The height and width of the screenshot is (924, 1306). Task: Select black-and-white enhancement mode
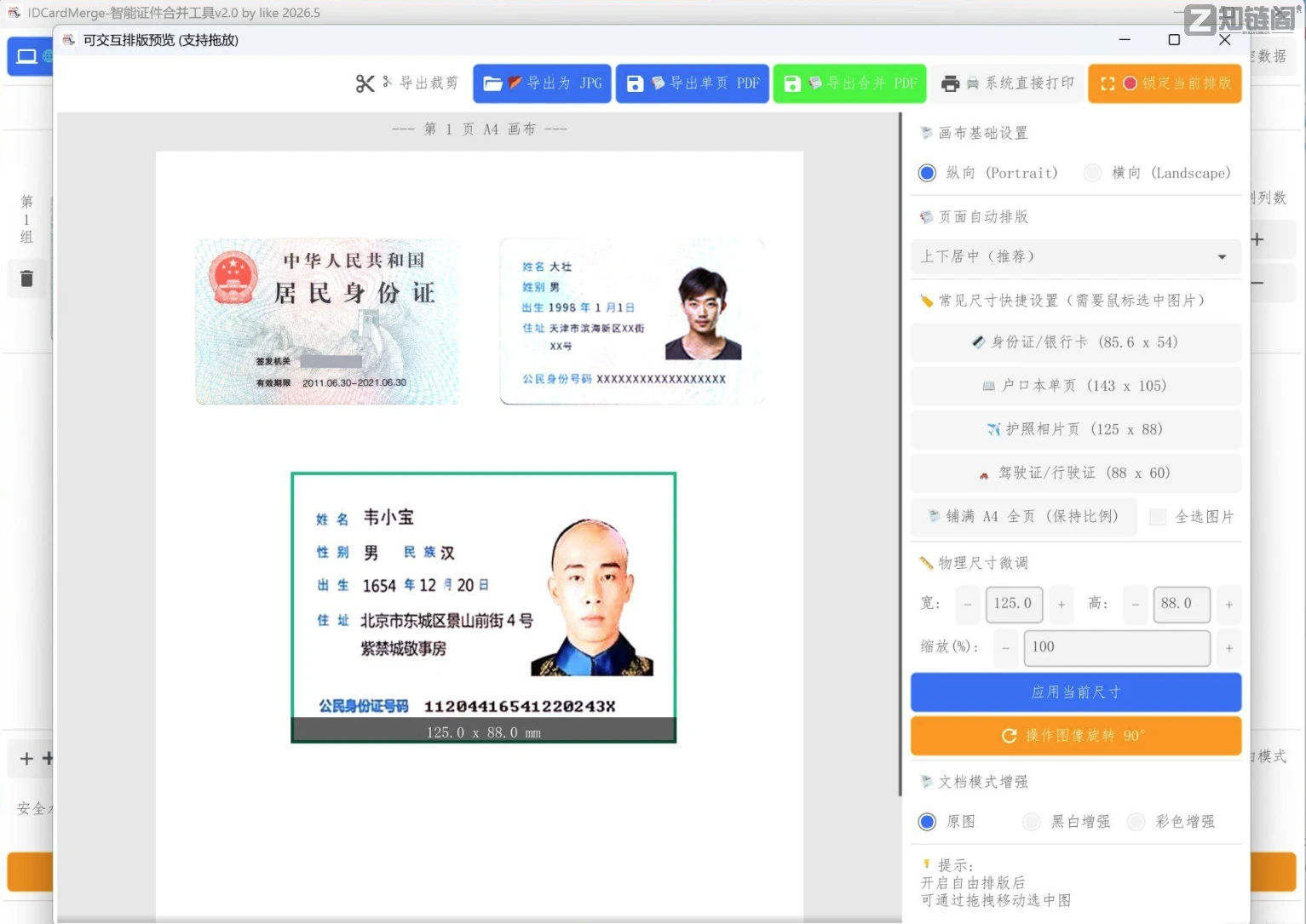pos(1032,822)
